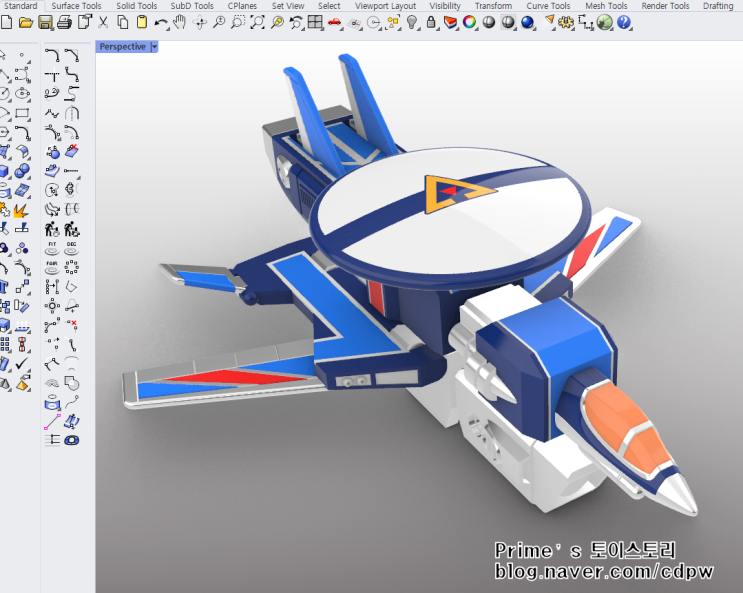Click the Hide objects lightbulb icon

412,22
